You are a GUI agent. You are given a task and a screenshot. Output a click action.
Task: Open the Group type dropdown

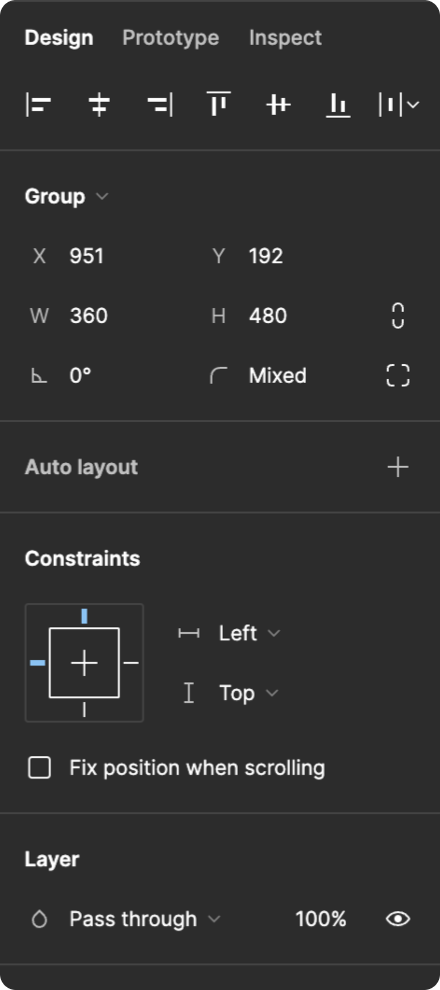point(66,196)
